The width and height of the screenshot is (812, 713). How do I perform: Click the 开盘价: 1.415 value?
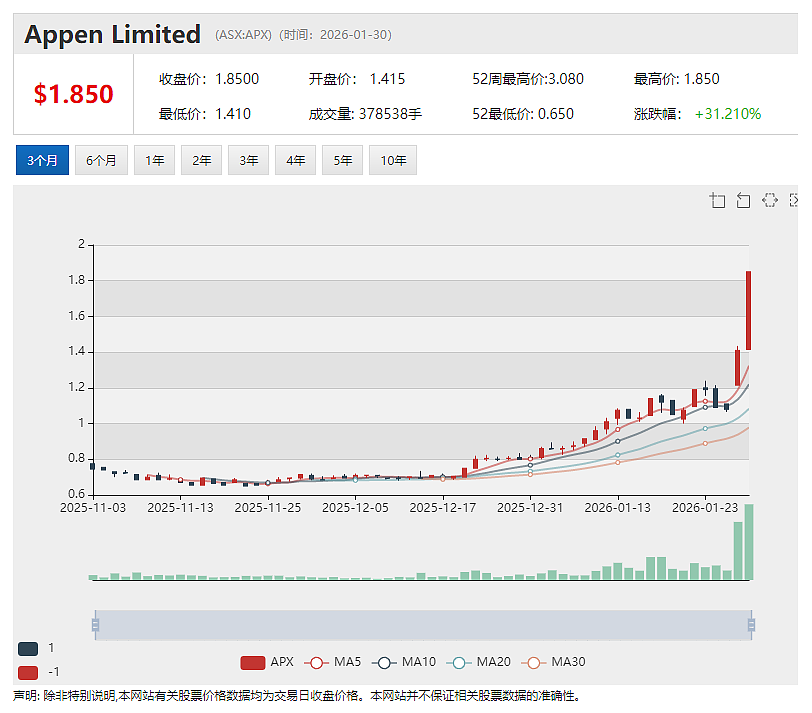(x=357, y=79)
